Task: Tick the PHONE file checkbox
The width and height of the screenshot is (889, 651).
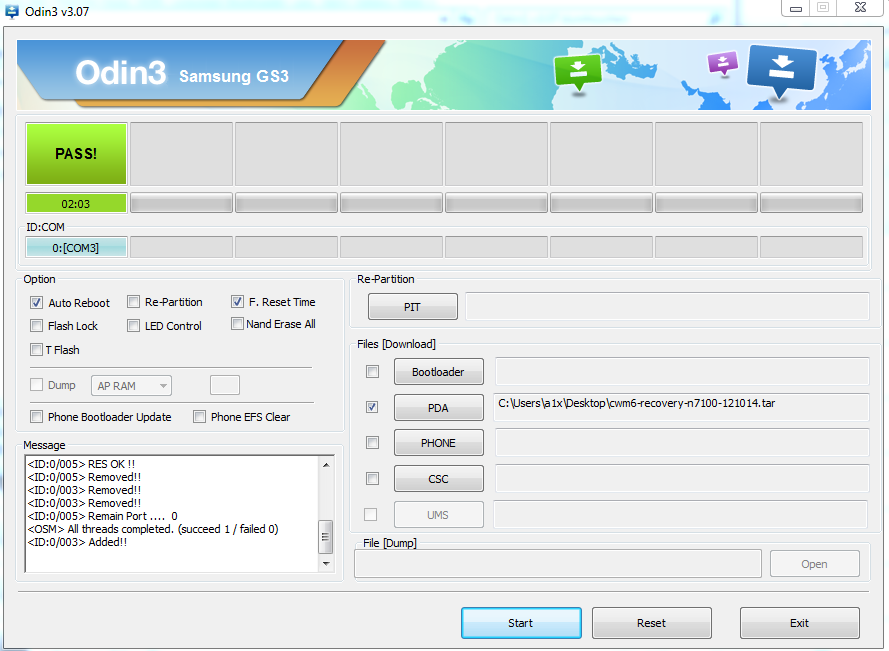Action: [x=372, y=442]
